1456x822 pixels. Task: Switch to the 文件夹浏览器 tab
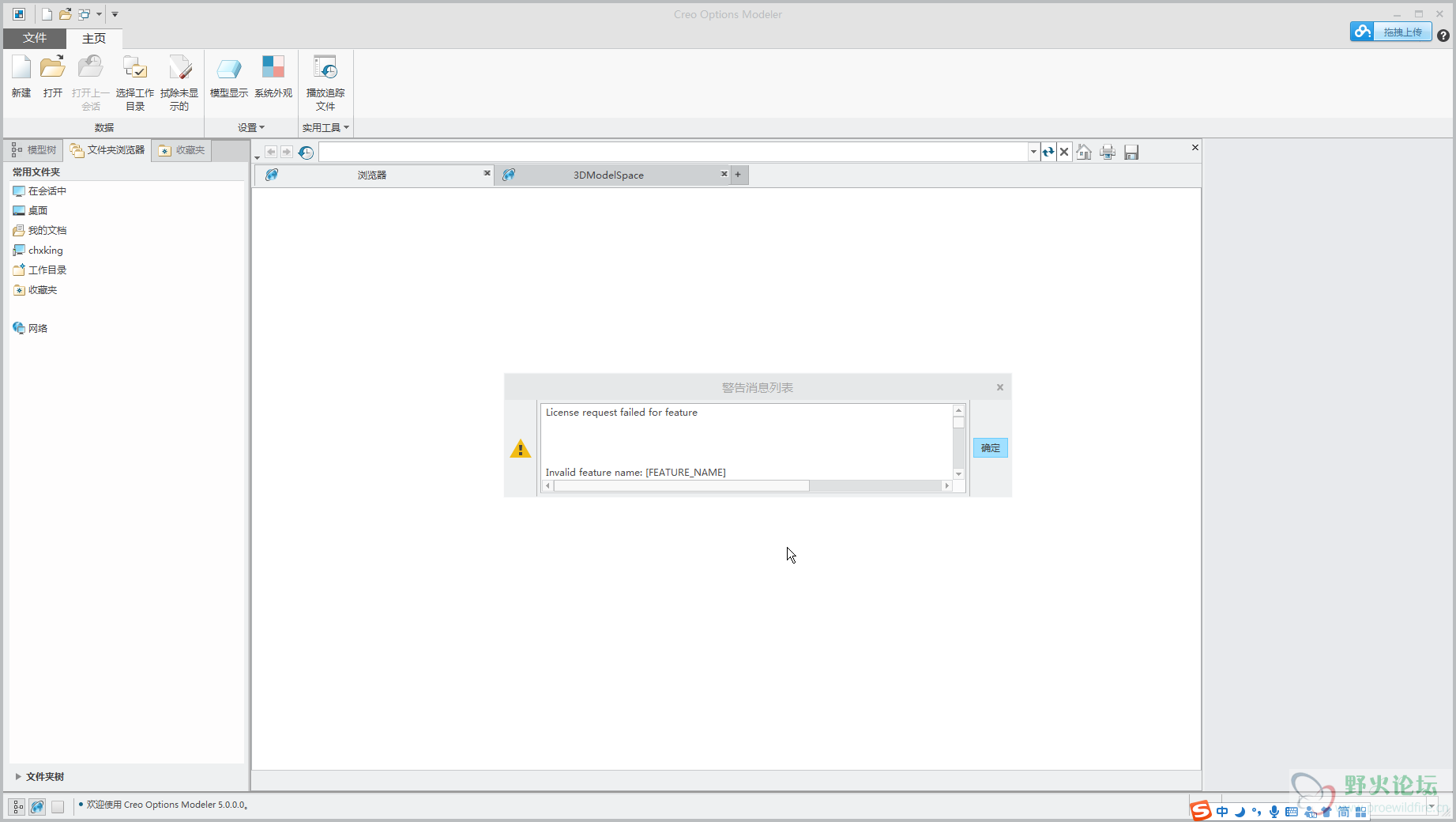(107, 150)
